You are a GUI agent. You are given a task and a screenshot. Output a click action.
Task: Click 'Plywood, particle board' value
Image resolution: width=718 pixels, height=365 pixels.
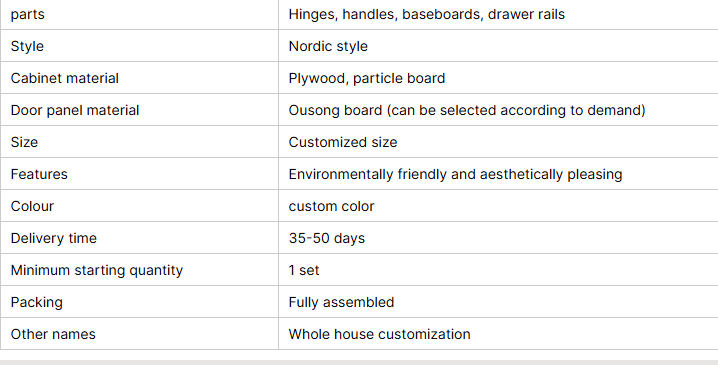[367, 78]
